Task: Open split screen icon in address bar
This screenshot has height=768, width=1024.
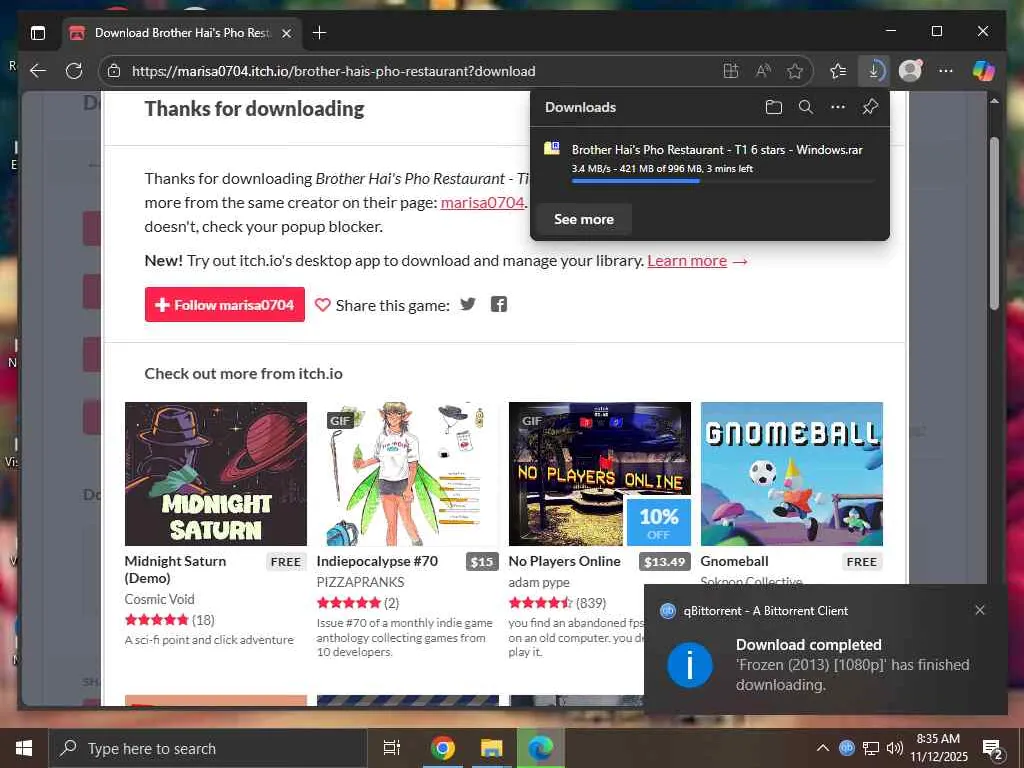Action: coord(731,71)
